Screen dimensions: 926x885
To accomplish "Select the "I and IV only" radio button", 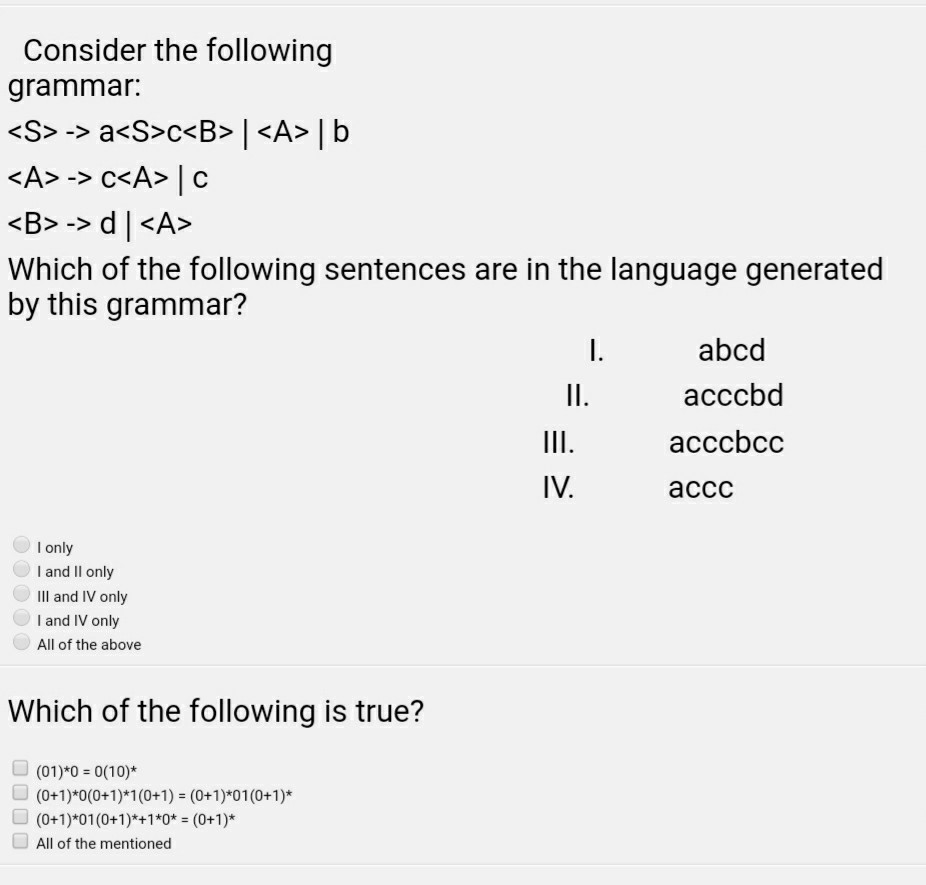I will click(x=21, y=617).
